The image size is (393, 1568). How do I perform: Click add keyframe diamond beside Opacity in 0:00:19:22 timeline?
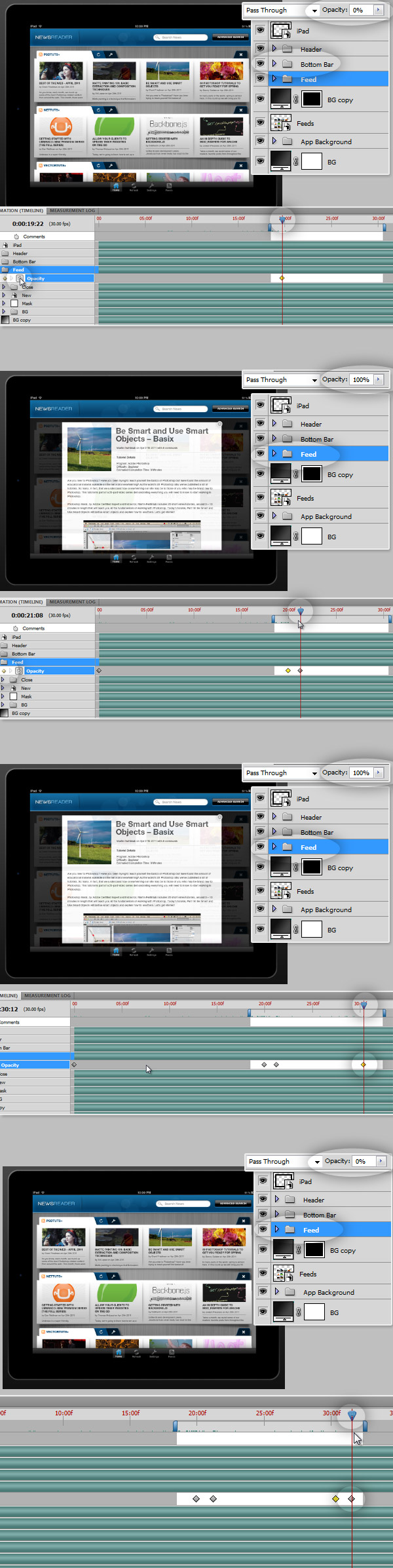[x=5, y=278]
